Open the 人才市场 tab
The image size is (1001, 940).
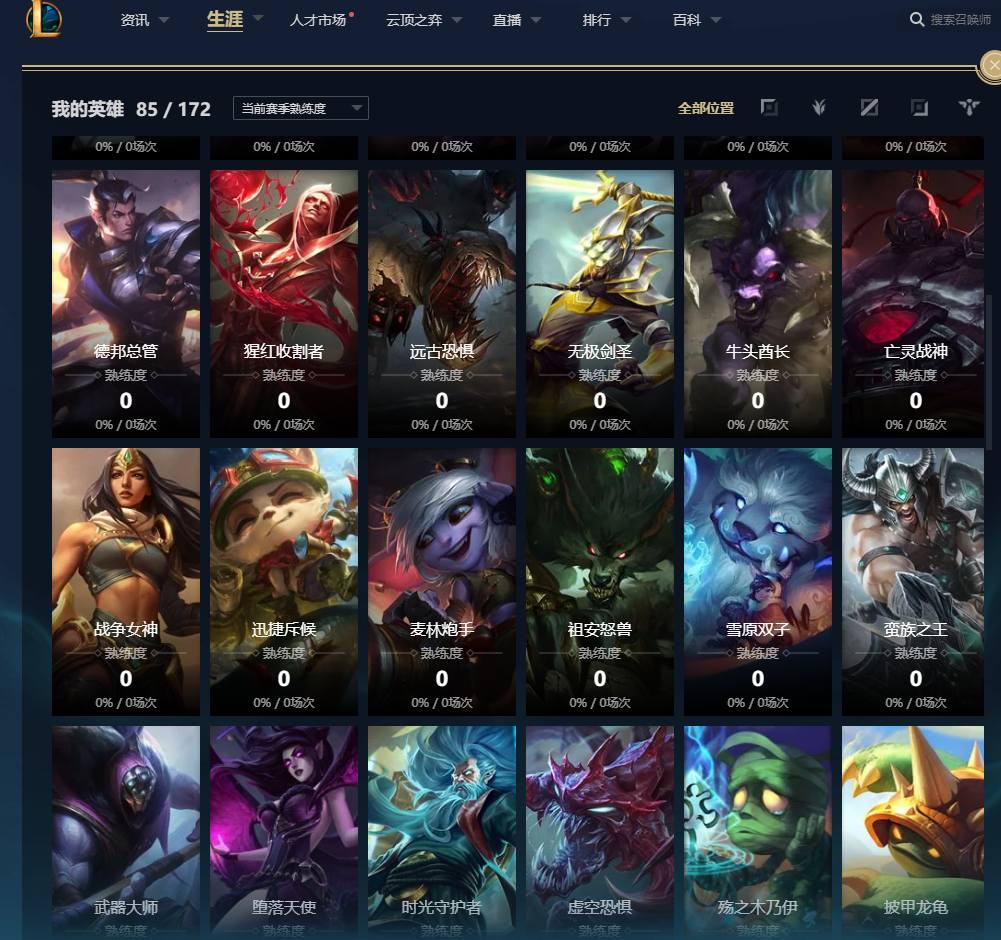click(x=318, y=20)
